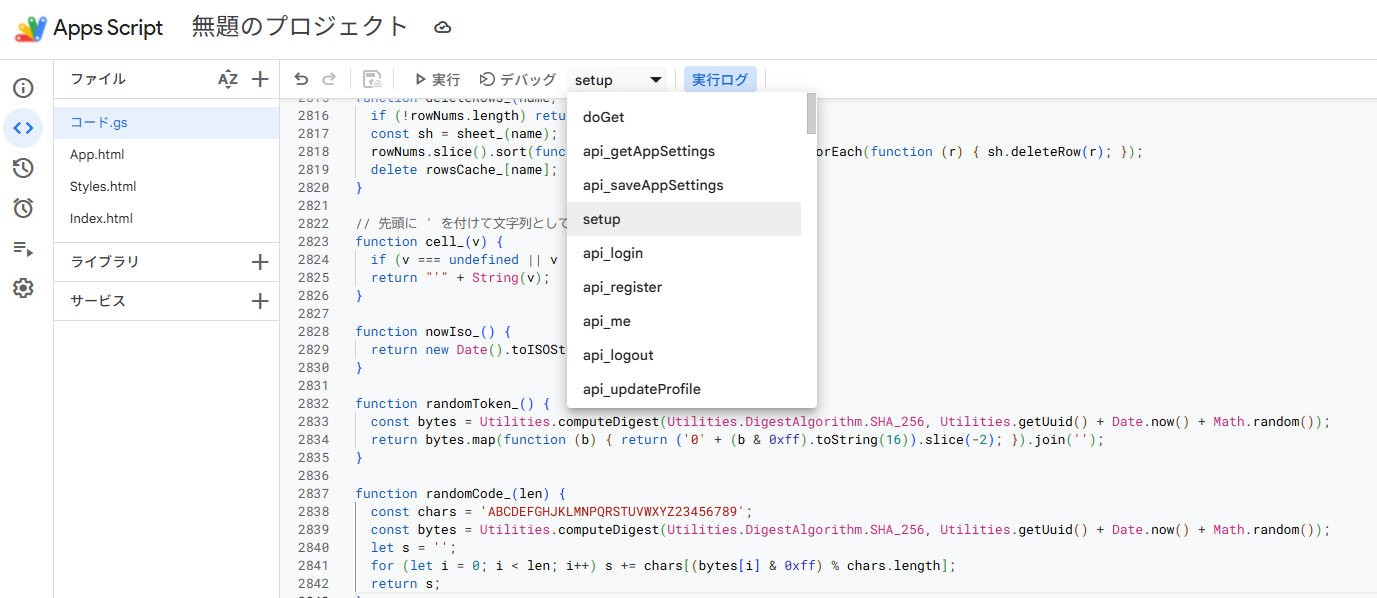Click the サービス section label
1377x598 pixels.
tap(98, 301)
